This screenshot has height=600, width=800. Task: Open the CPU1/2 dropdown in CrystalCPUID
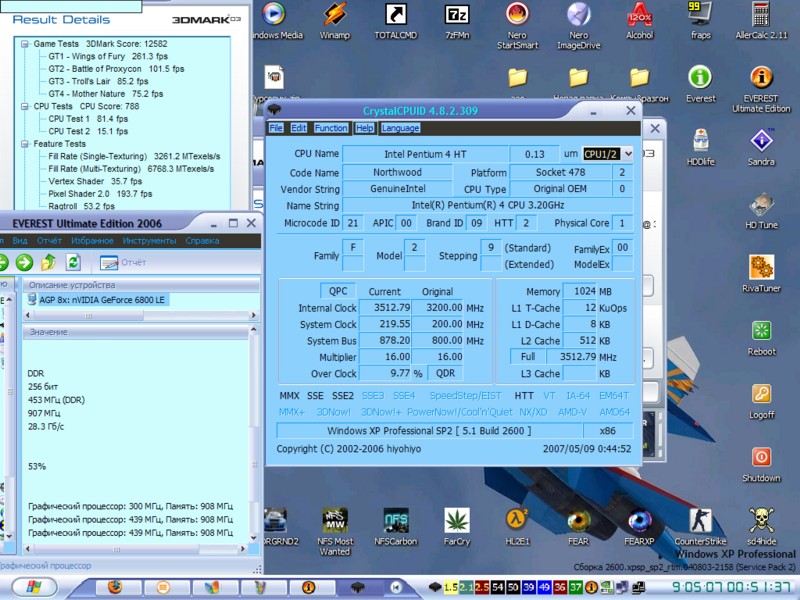pyautogui.click(x=628, y=154)
